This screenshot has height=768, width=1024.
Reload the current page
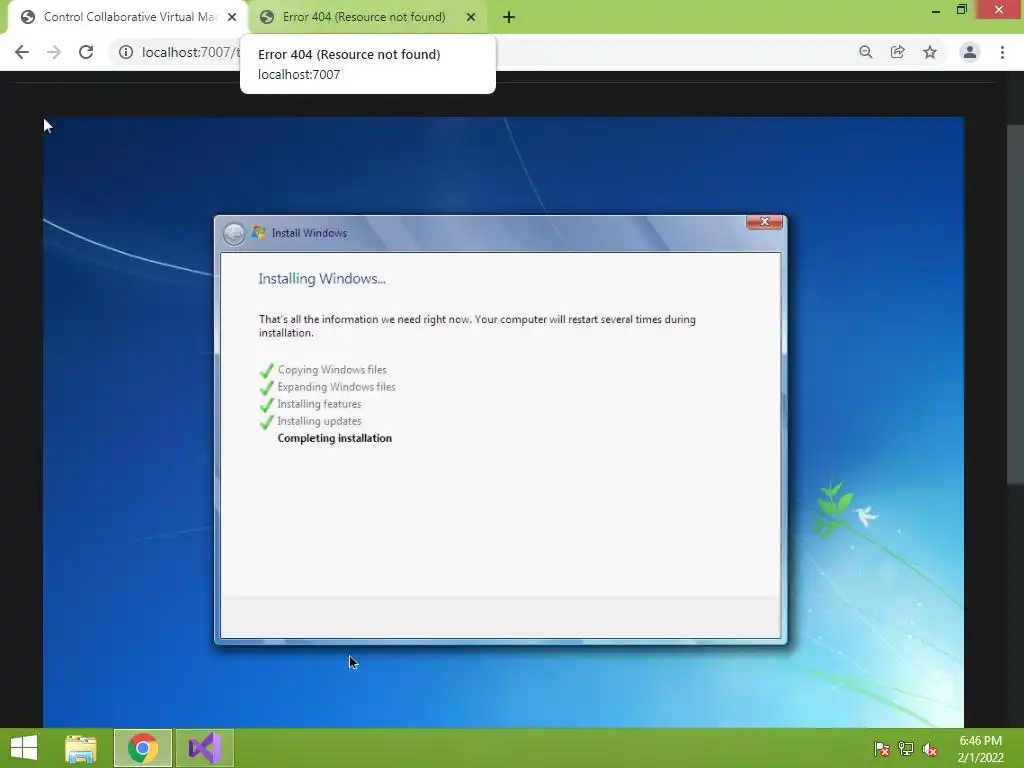pyautogui.click(x=86, y=52)
